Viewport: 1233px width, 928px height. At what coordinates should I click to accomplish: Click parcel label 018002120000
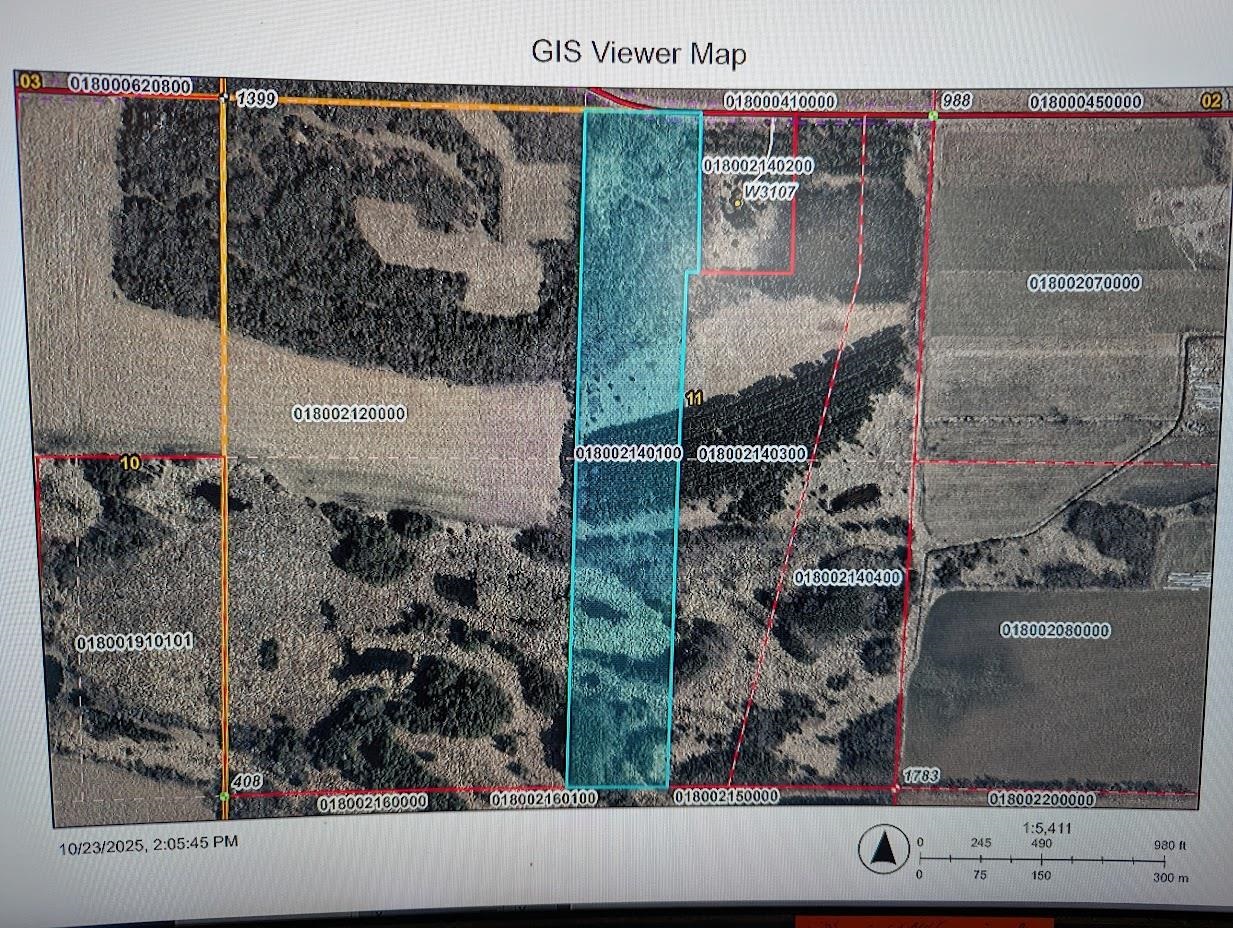pyautogui.click(x=350, y=412)
